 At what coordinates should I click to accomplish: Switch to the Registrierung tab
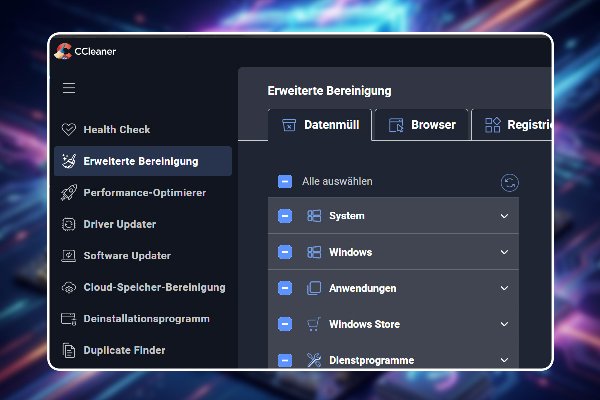(x=512, y=125)
